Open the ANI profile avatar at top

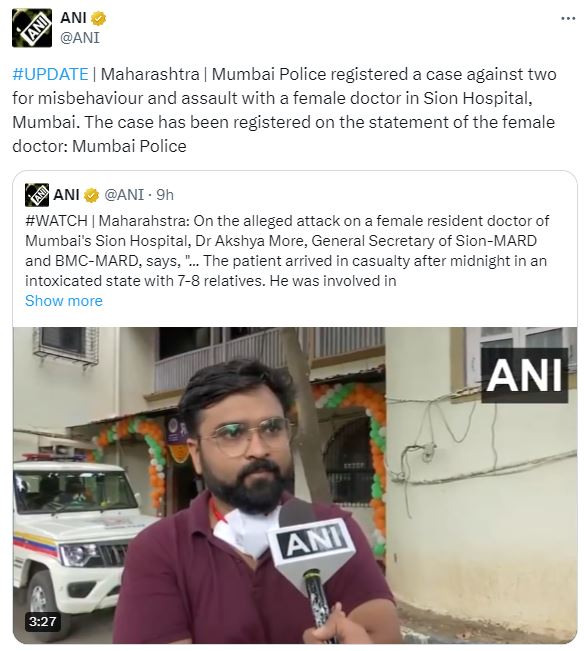pos(32,28)
